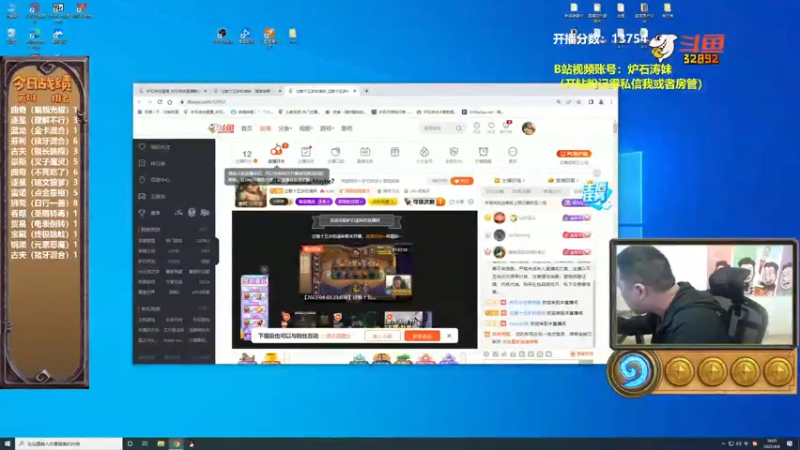The height and width of the screenshot is (450, 800).
Task: Open OBS Studio desktop shortcut
Action: click(222, 36)
